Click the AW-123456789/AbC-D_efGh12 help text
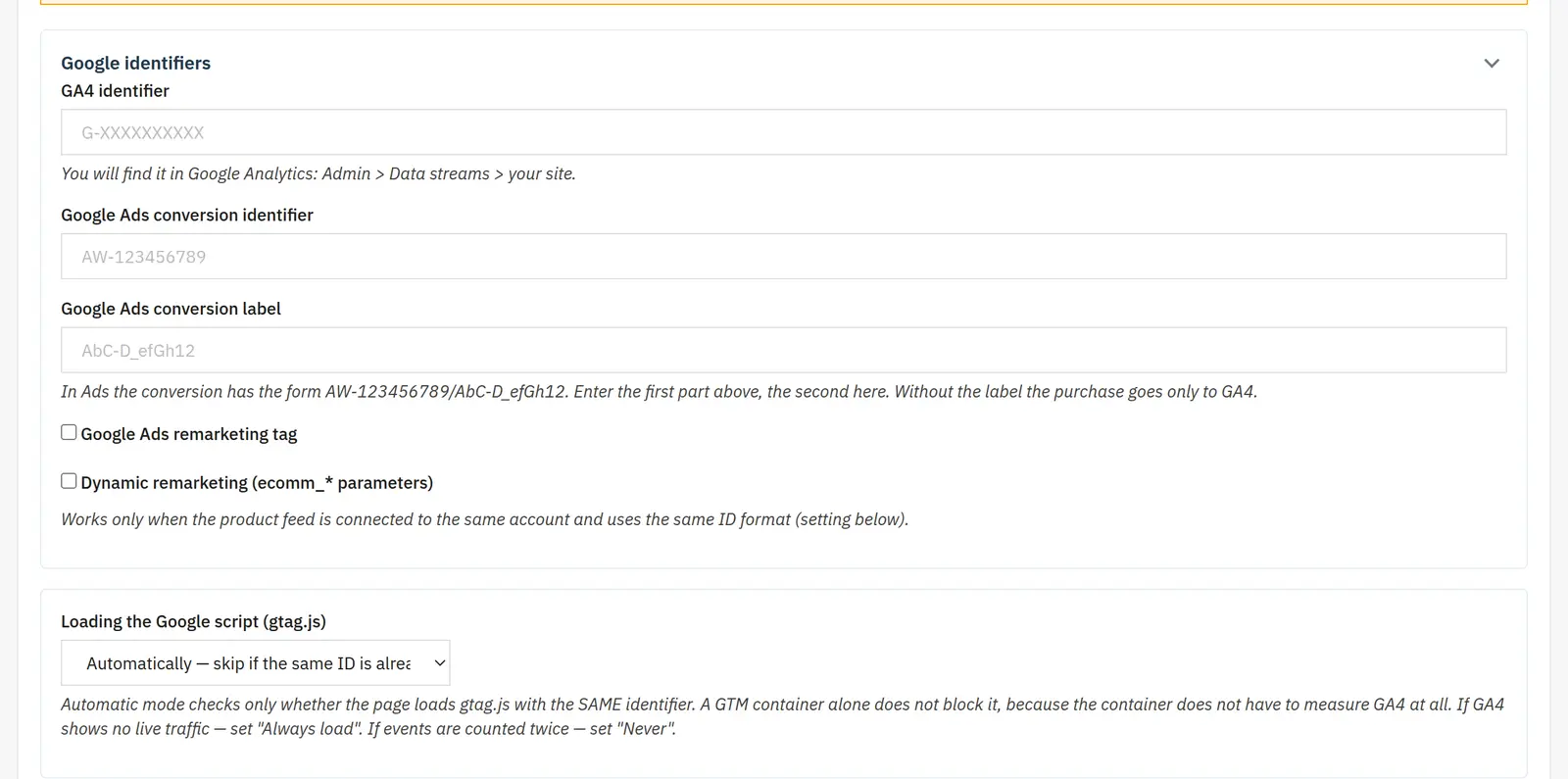1568x779 pixels. (659, 391)
